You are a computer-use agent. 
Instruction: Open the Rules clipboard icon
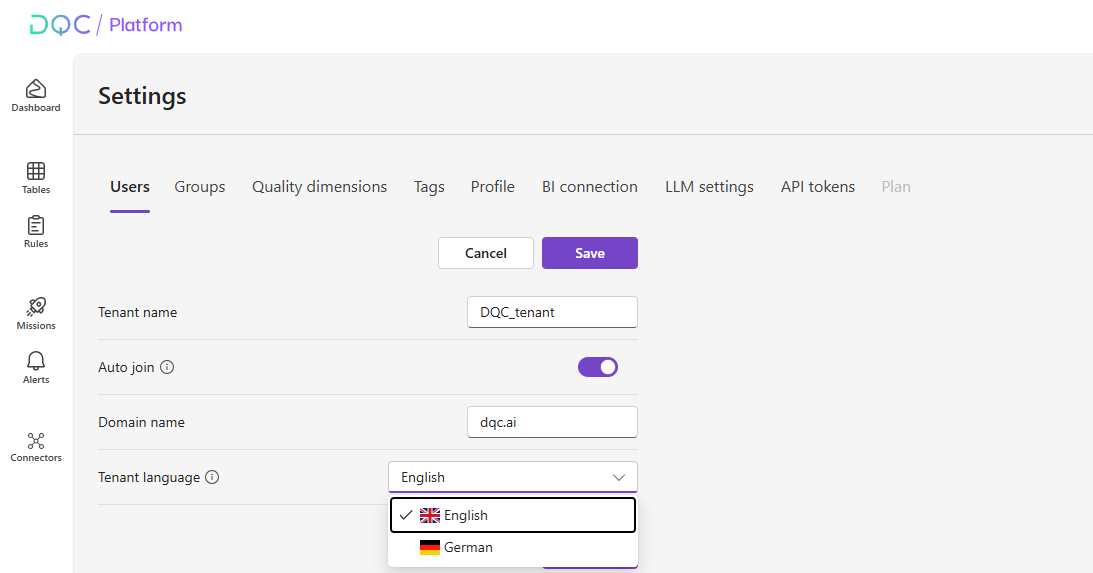tap(36, 226)
